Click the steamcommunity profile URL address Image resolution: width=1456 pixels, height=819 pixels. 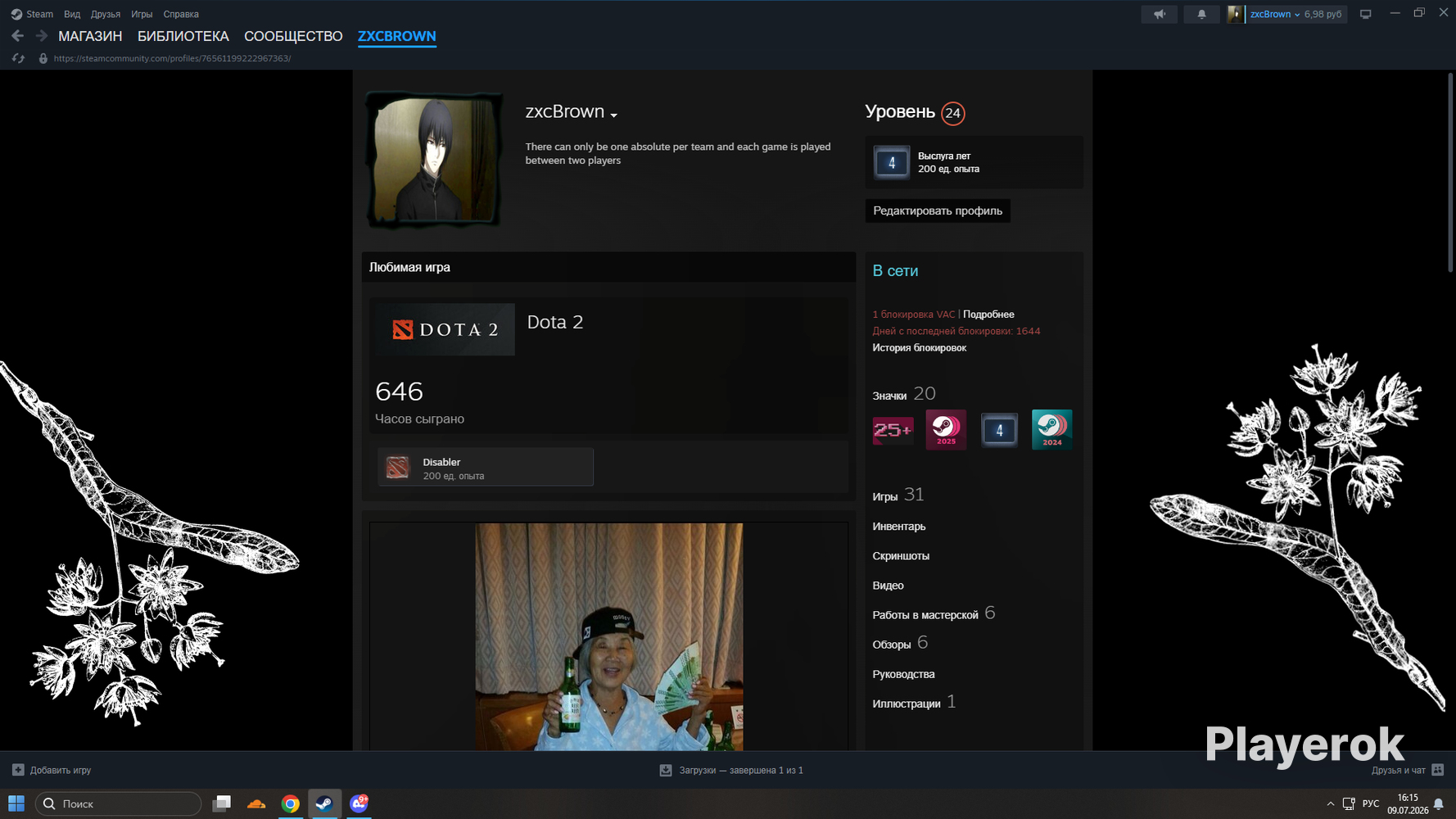pyautogui.click(x=172, y=58)
